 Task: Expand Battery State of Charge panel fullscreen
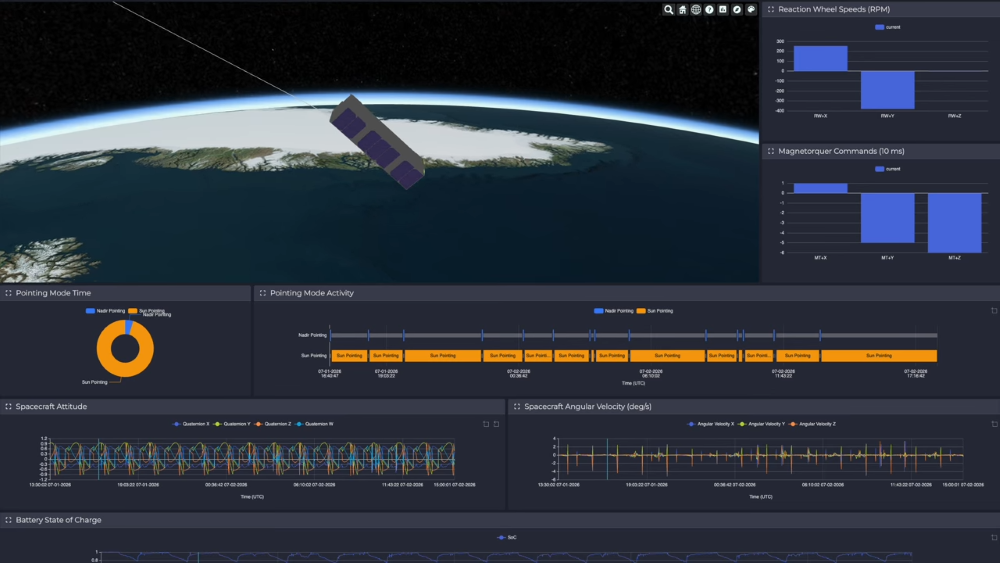8,520
